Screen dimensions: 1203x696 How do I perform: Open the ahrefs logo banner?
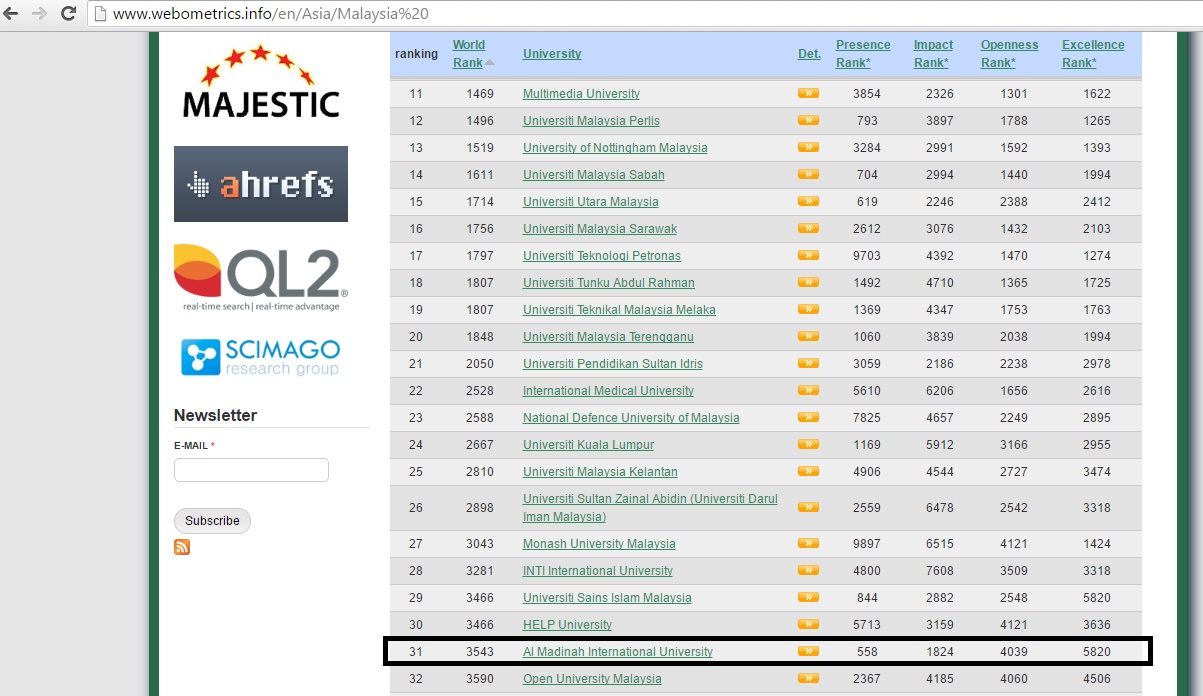pyautogui.click(x=261, y=184)
